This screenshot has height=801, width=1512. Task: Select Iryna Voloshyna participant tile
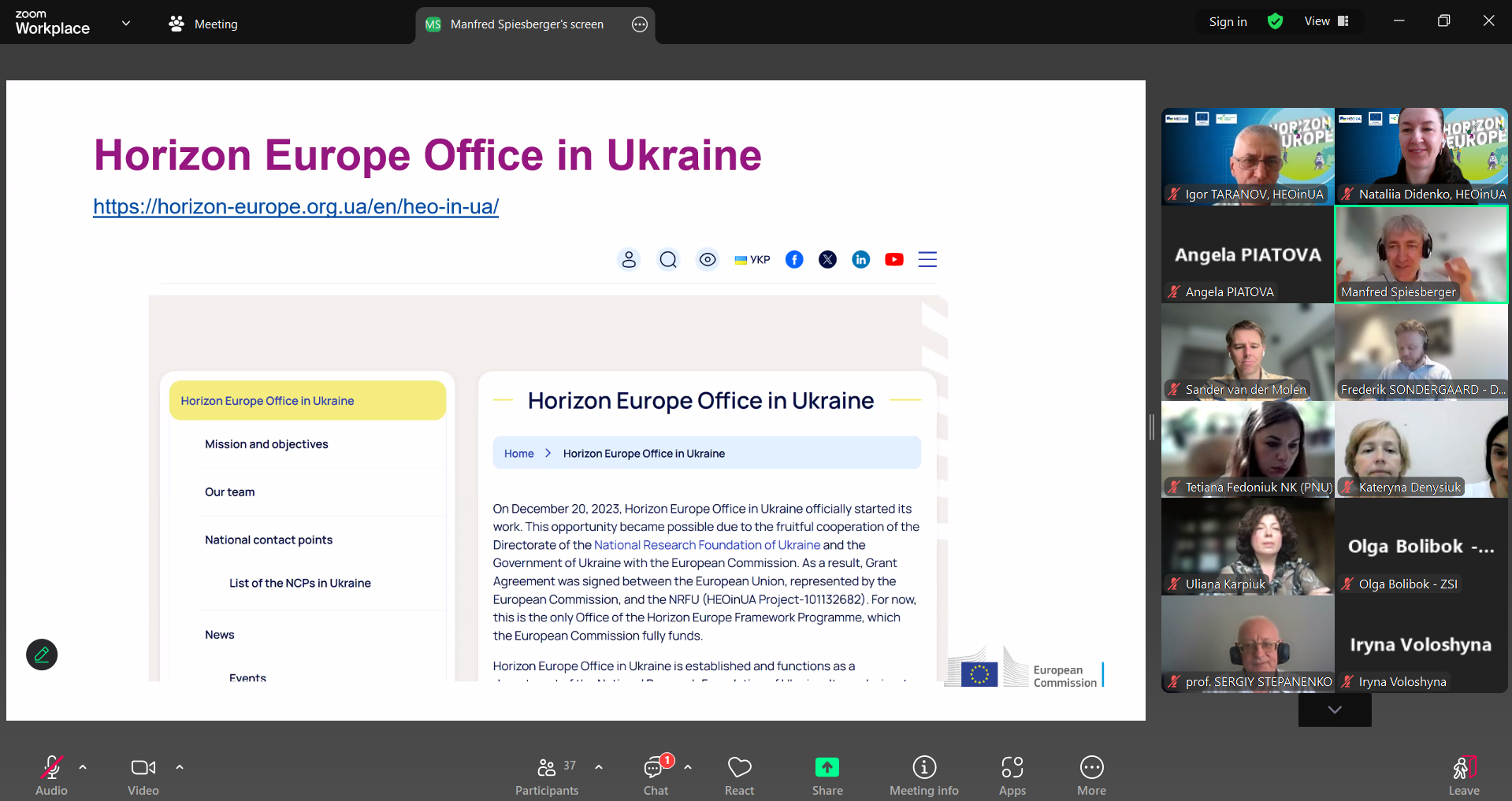1421,644
